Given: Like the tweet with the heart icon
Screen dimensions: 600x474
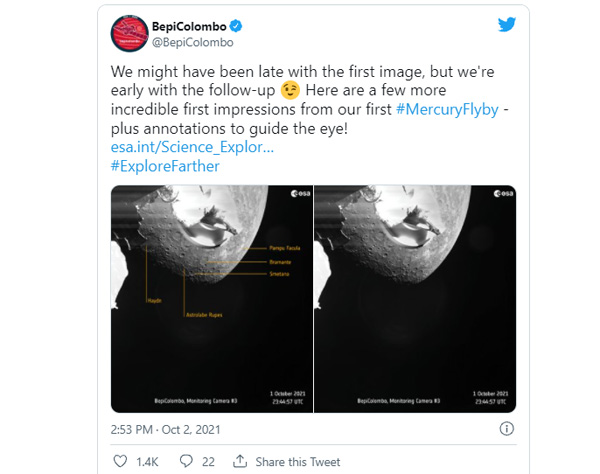Looking at the screenshot, I should tap(120, 462).
